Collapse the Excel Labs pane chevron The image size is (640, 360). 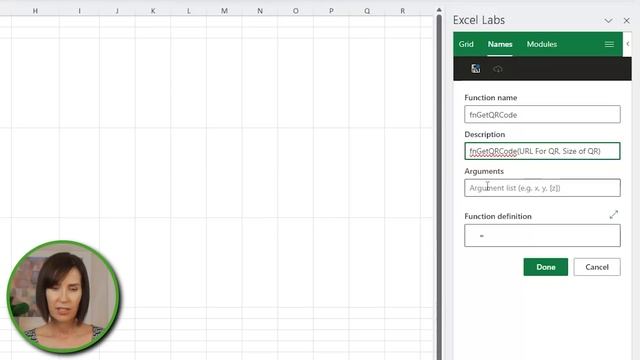608,20
